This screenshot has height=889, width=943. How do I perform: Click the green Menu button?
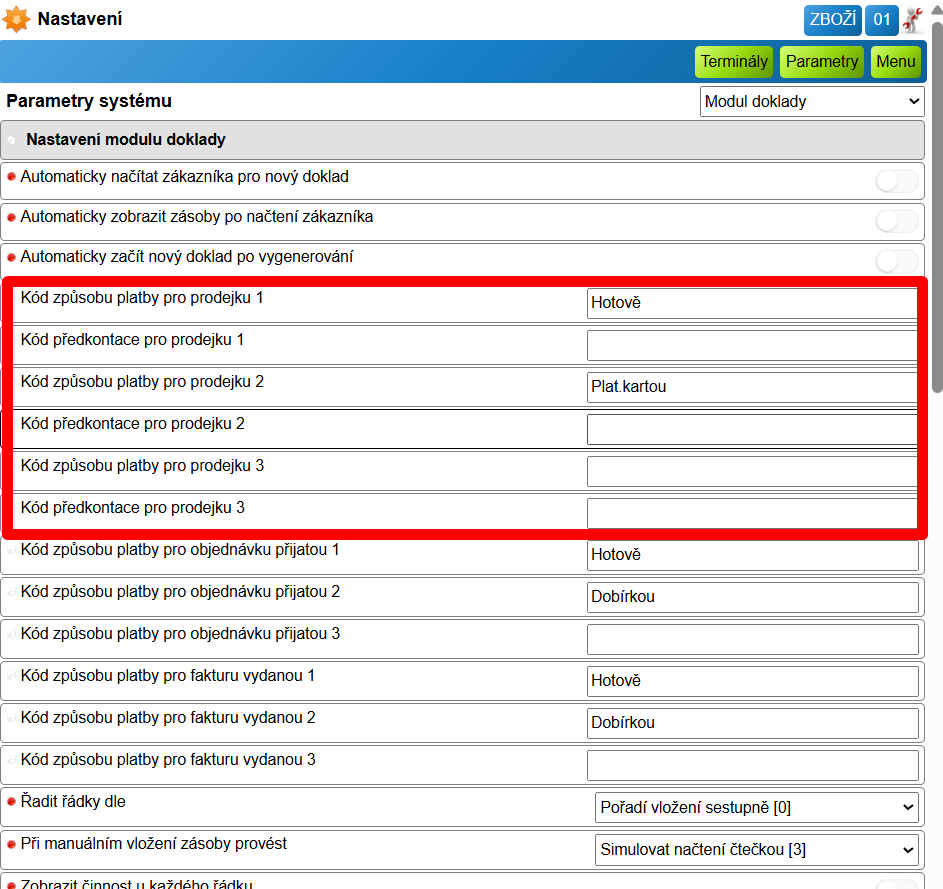point(895,62)
